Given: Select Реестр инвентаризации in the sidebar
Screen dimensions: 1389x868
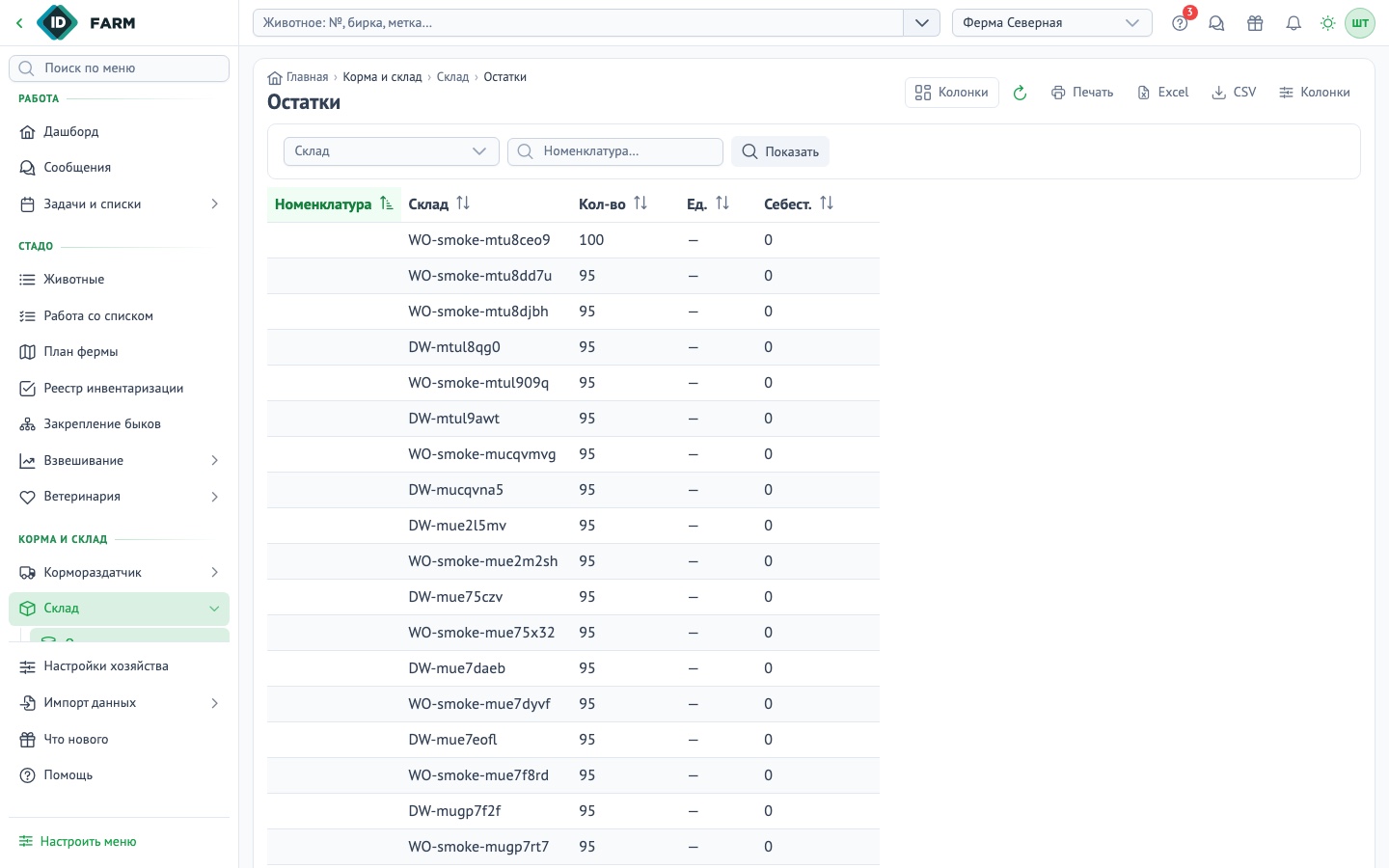Looking at the screenshot, I should [119, 389].
